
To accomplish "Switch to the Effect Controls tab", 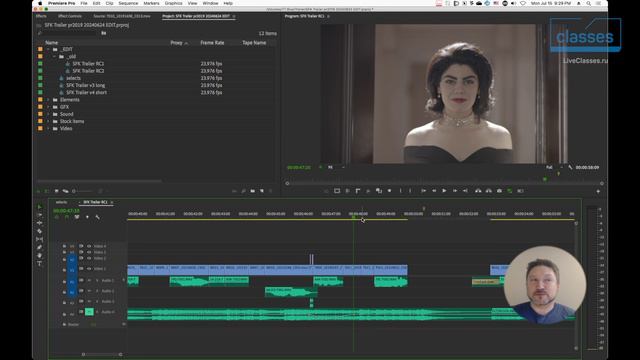I will point(70,16).
